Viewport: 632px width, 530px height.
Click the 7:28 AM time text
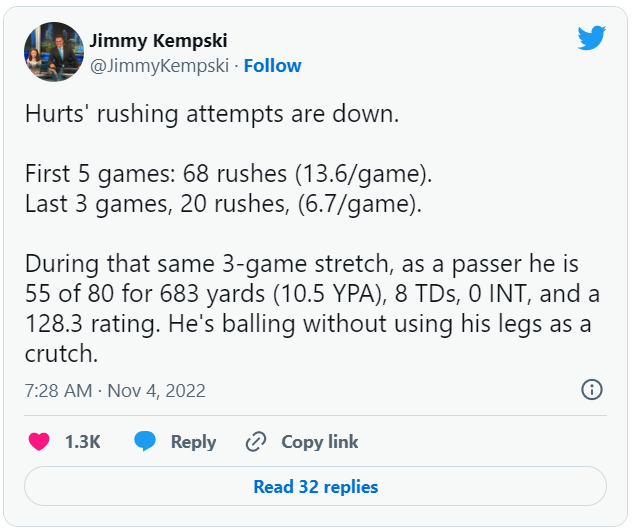pyautogui.click(x=58, y=390)
